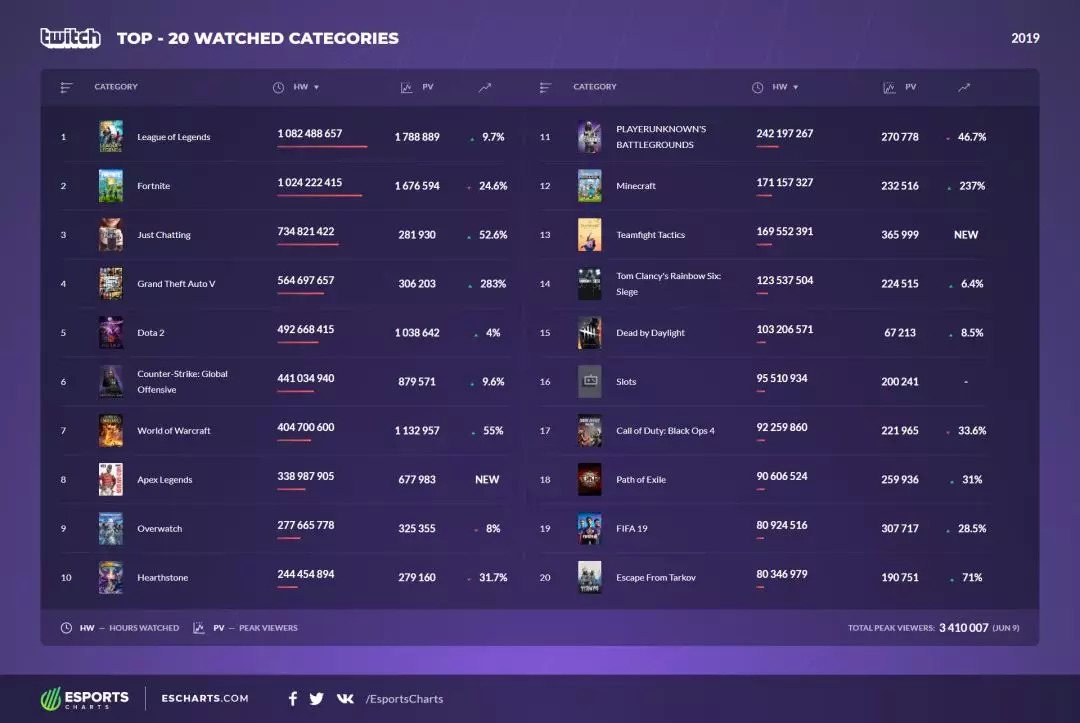Select League of Legends thumbnail

pyautogui.click(x=111, y=136)
